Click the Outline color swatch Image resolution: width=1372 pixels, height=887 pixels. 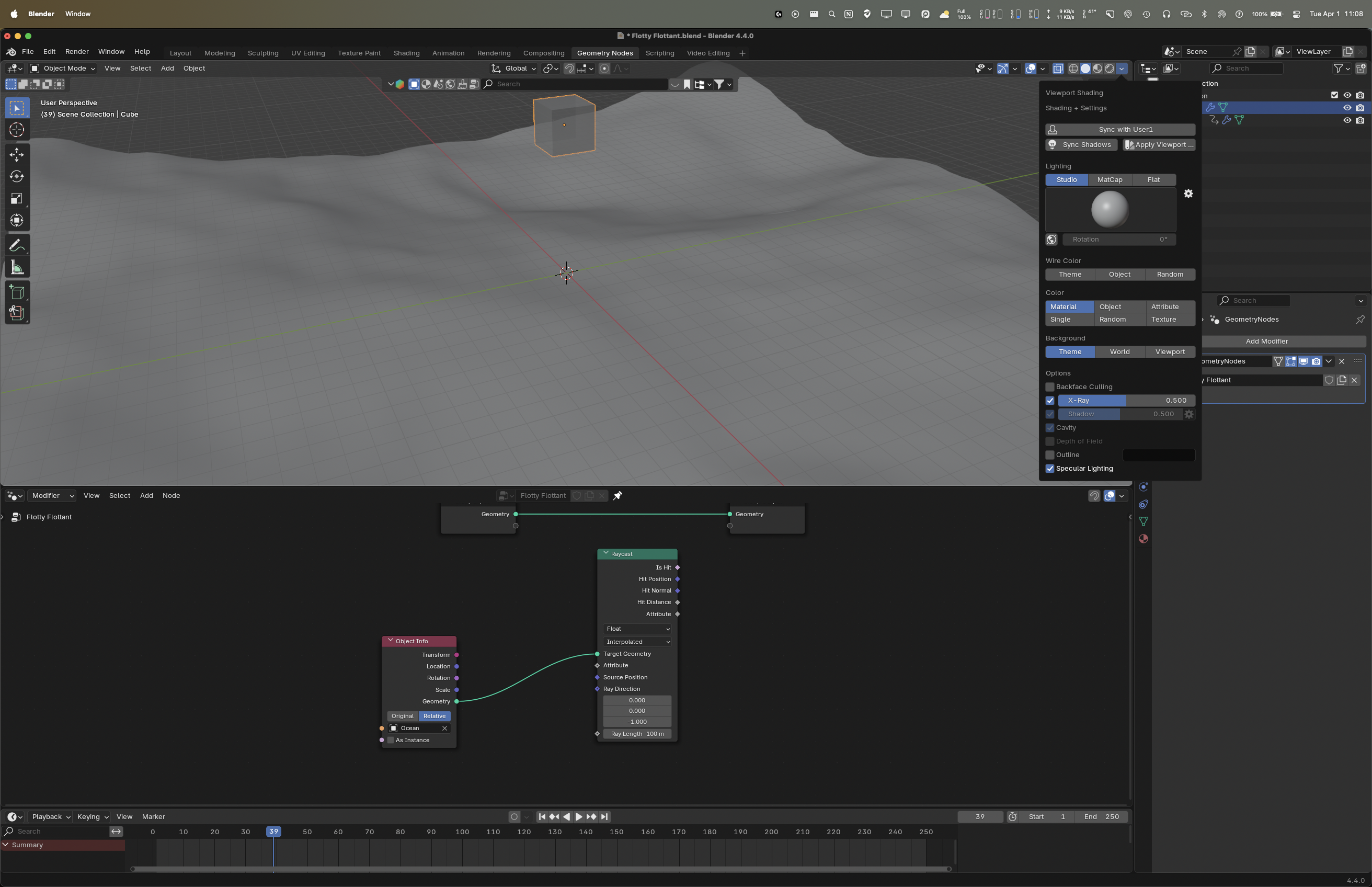coord(1158,455)
